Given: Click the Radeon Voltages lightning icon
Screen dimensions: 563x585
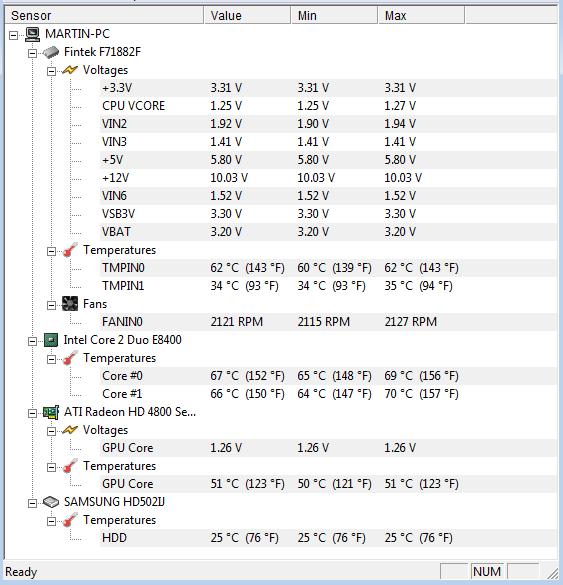Looking at the screenshot, I should (70, 430).
